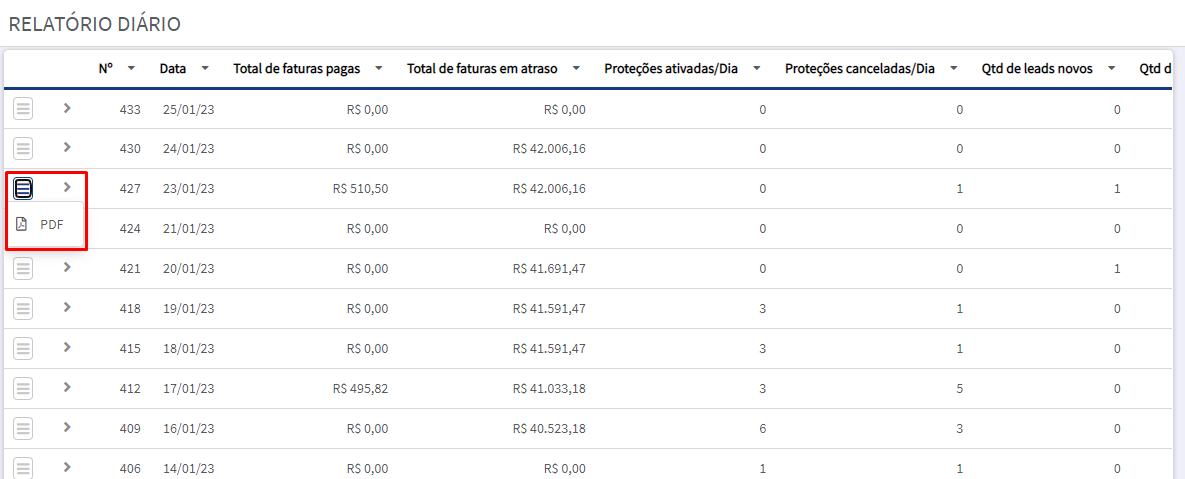
Task: Open Total de faturas pagas column dropdown
Action: pos(379,69)
